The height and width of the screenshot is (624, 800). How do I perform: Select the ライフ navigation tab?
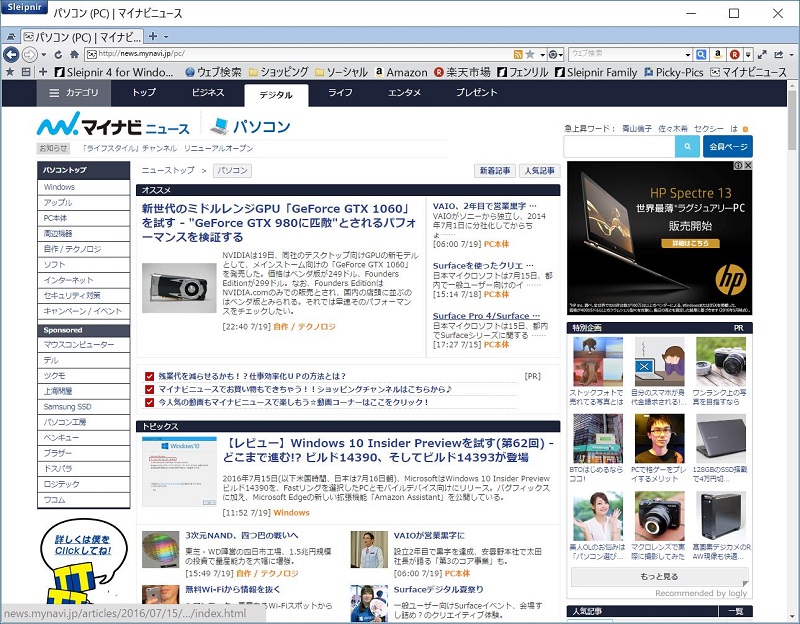340,93
